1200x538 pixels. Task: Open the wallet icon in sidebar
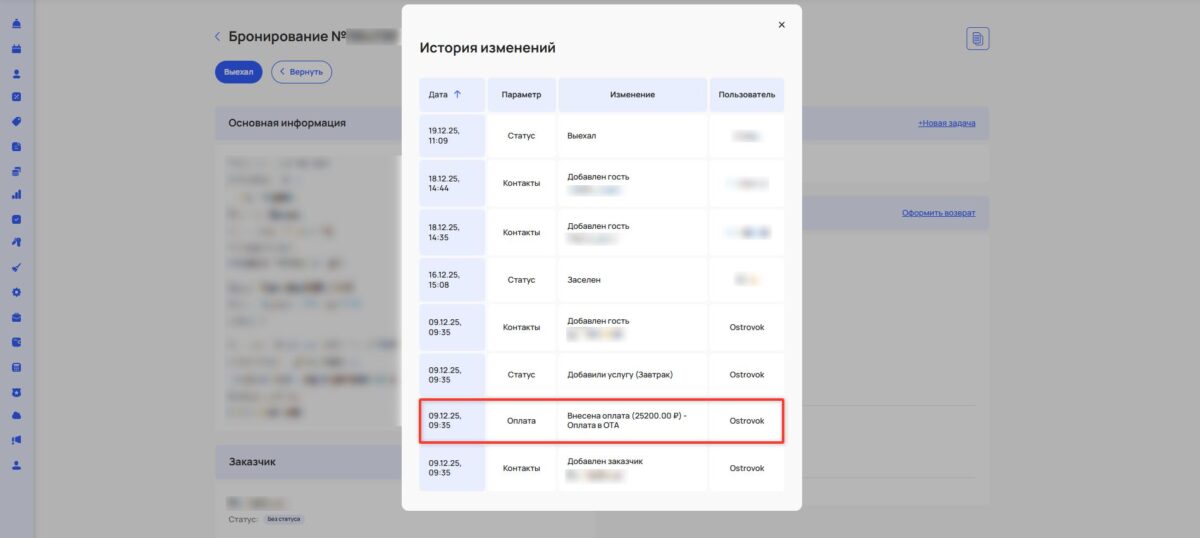[x=17, y=342]
